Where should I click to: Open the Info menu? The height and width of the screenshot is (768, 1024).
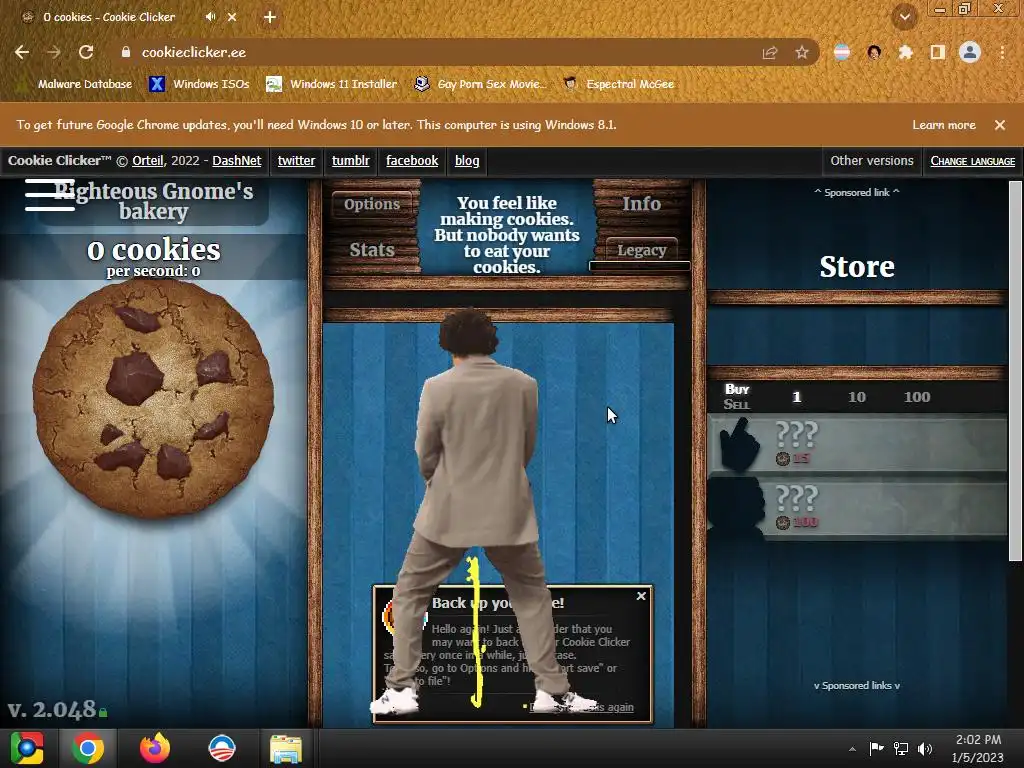click(641, 204)
